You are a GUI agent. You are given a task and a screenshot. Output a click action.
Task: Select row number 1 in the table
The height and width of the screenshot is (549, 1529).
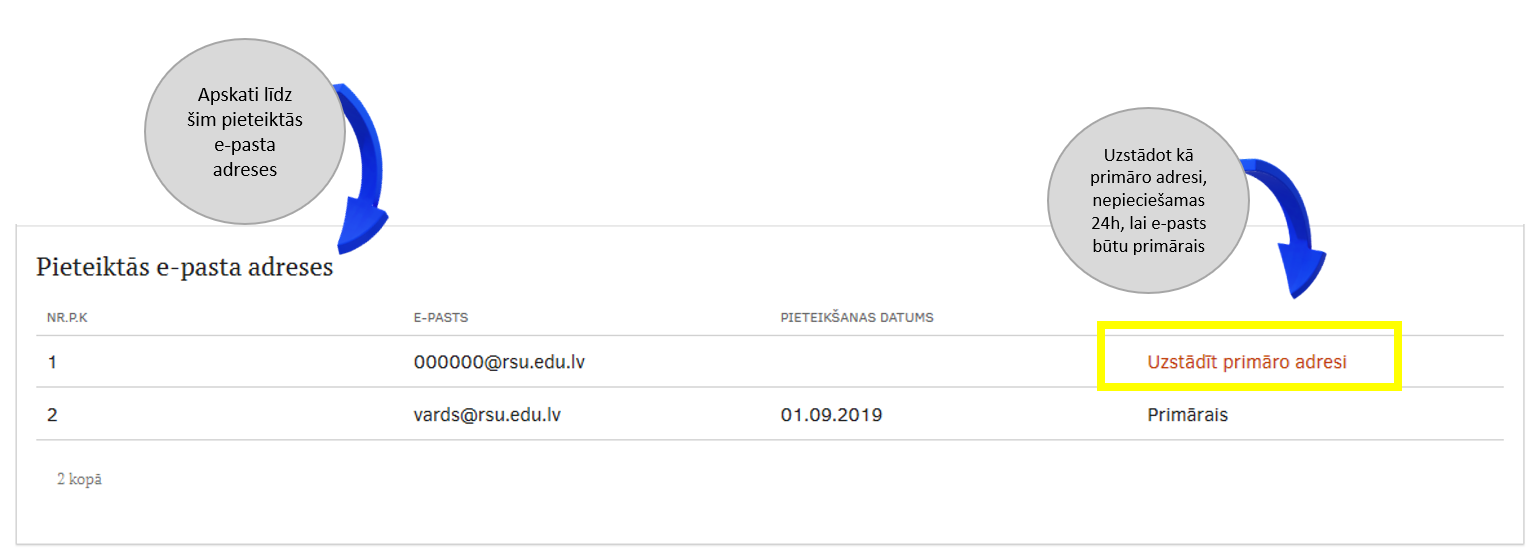pos(52,362)
